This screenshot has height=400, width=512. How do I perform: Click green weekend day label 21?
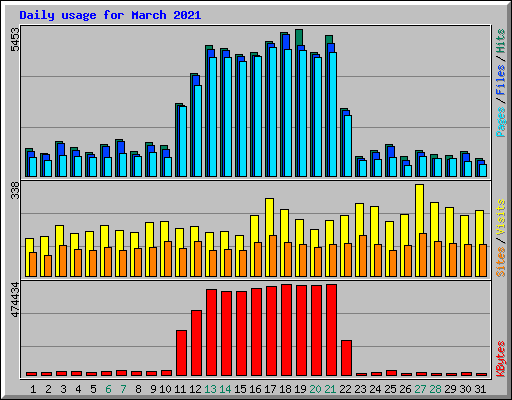coord(330,389)
